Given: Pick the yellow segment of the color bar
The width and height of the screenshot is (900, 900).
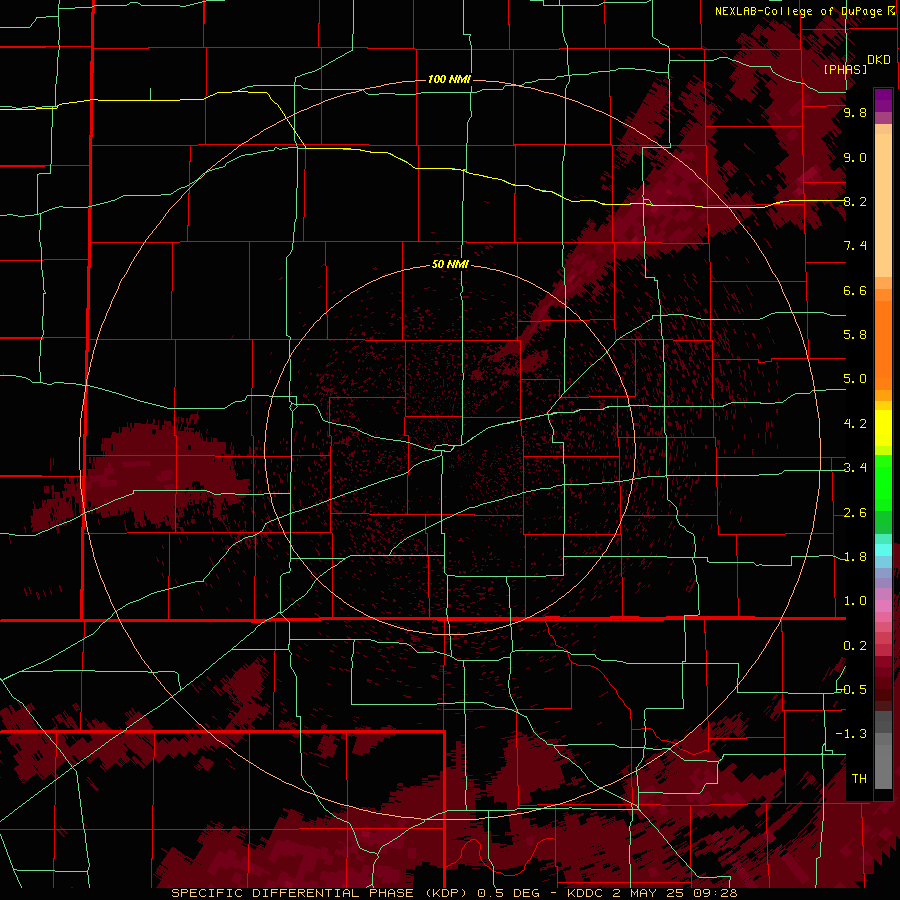Looking at the screenshot, I should pos(883,428).
